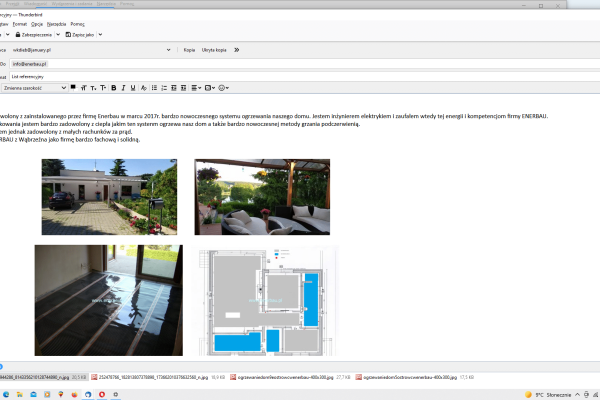Viewport: 600px width, 400px height.
Task: Open the insert object dropdown
Action: click(x=210, y=88)
